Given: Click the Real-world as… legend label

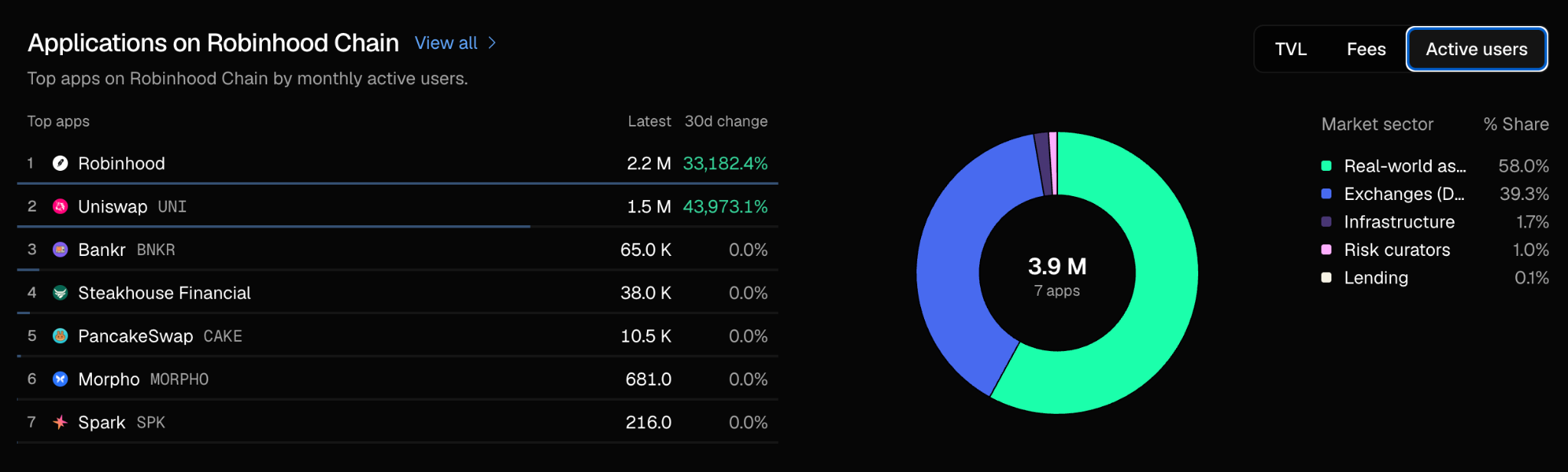Looking at the screenshot, I should [x=1405, y=166].
